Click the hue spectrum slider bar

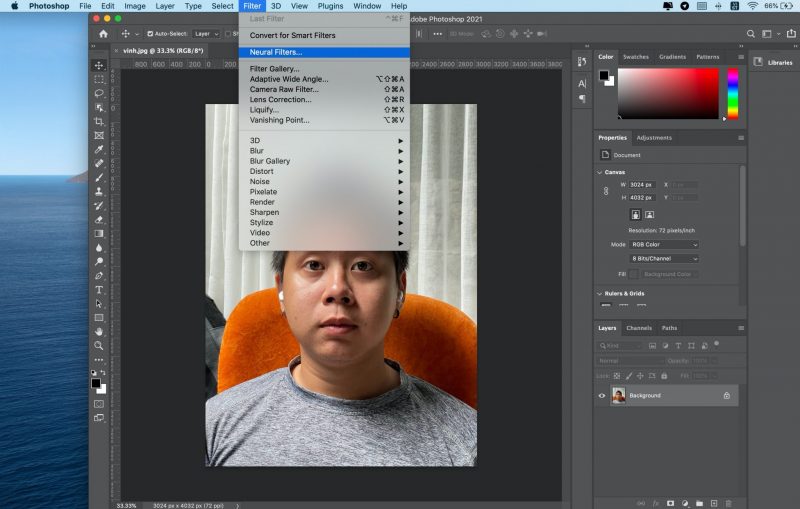[x=733, y=94]
